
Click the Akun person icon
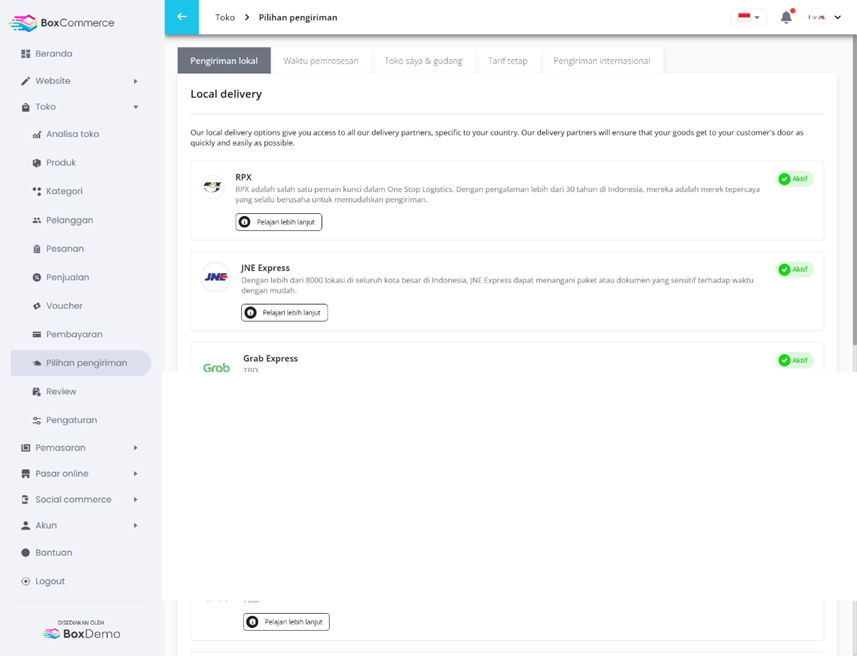pos(25,525)
